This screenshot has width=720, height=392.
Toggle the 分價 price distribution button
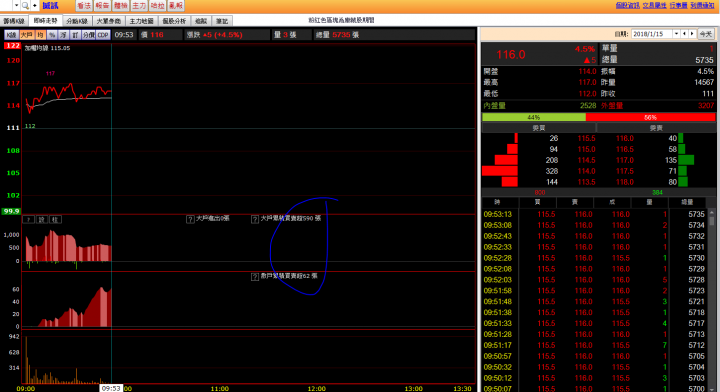tap(89, 35)
